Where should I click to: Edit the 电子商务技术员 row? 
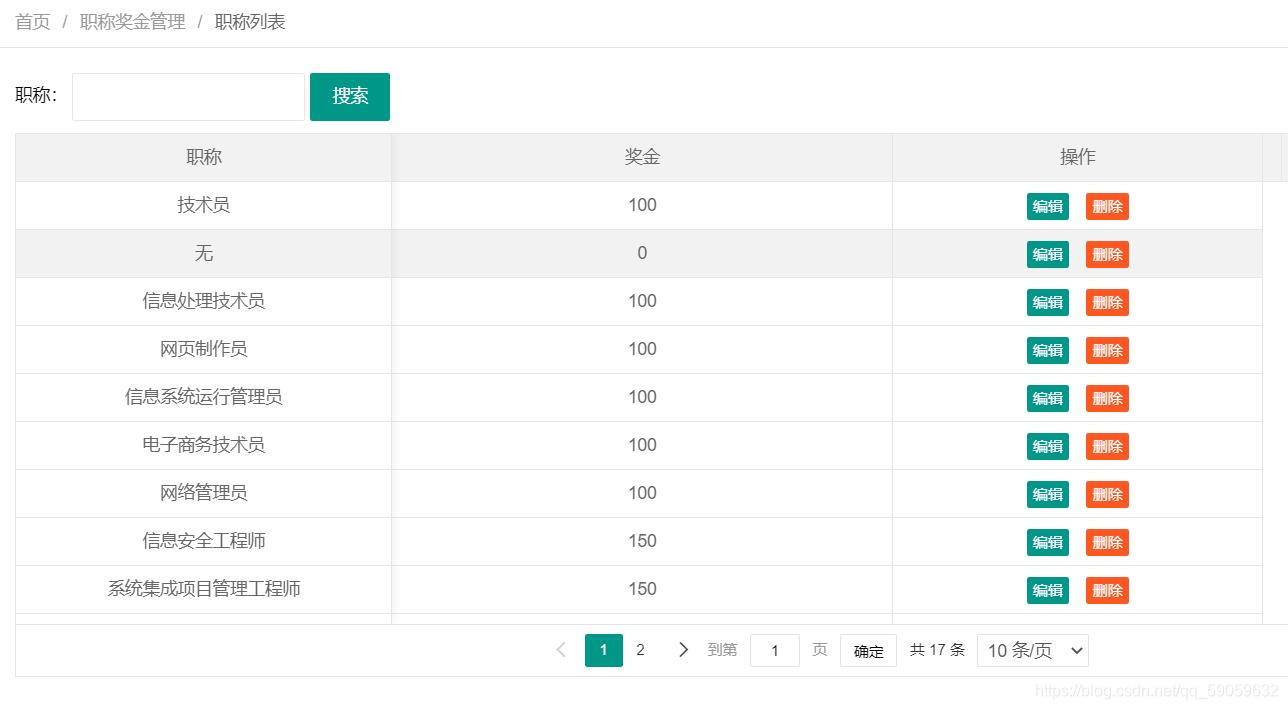[1047, 447]
